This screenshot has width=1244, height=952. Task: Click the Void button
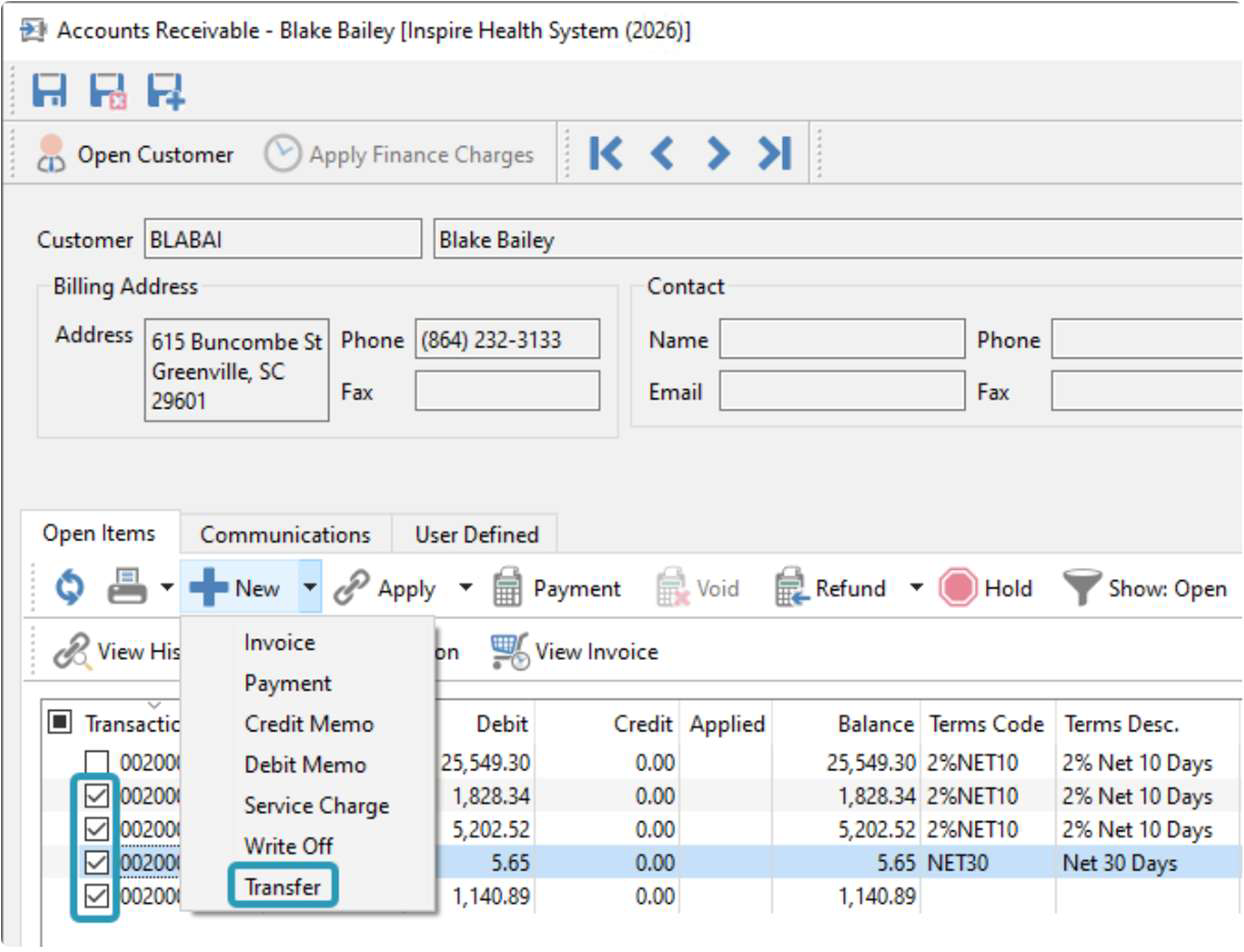coord(698,588)
